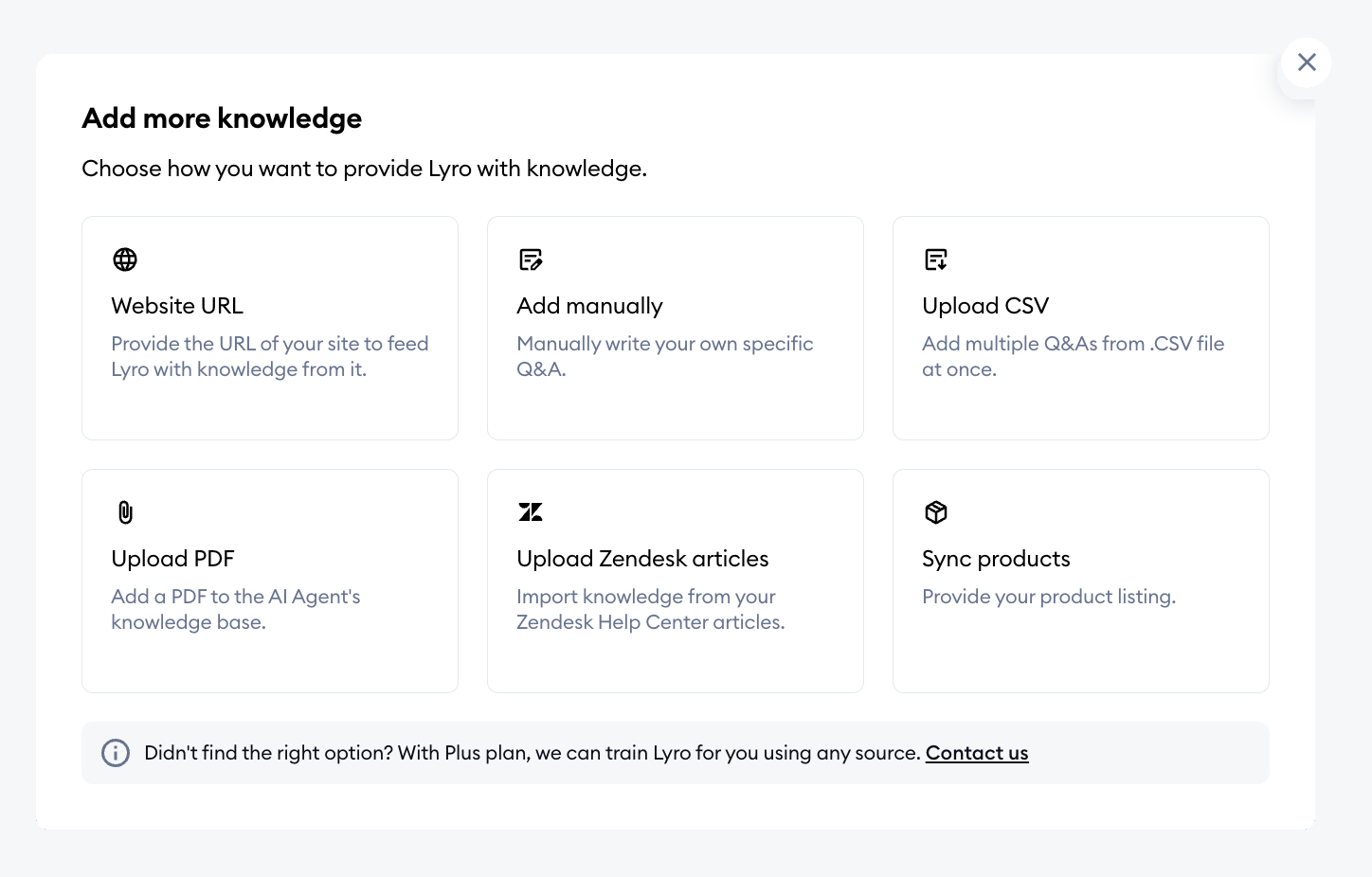Open the Contact us link
This screenshot has height=877, width=1372.
977,753
